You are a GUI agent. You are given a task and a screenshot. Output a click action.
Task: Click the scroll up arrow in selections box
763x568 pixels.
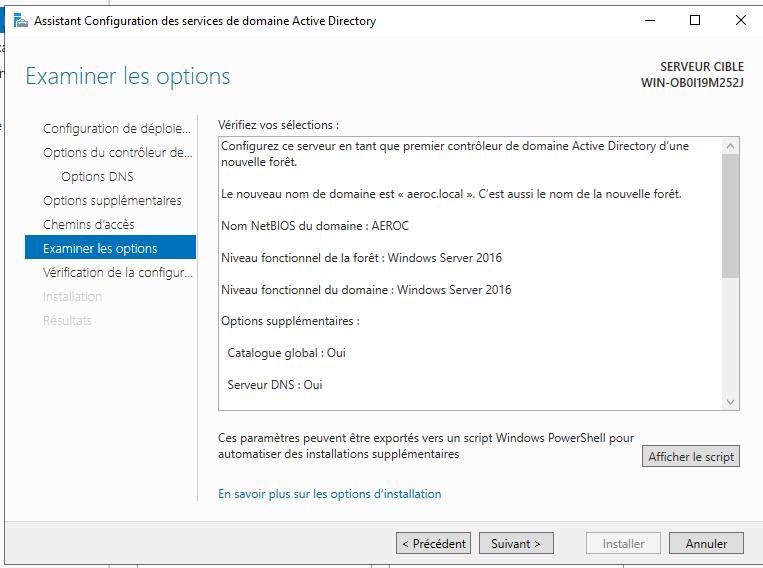click(730, 146)
